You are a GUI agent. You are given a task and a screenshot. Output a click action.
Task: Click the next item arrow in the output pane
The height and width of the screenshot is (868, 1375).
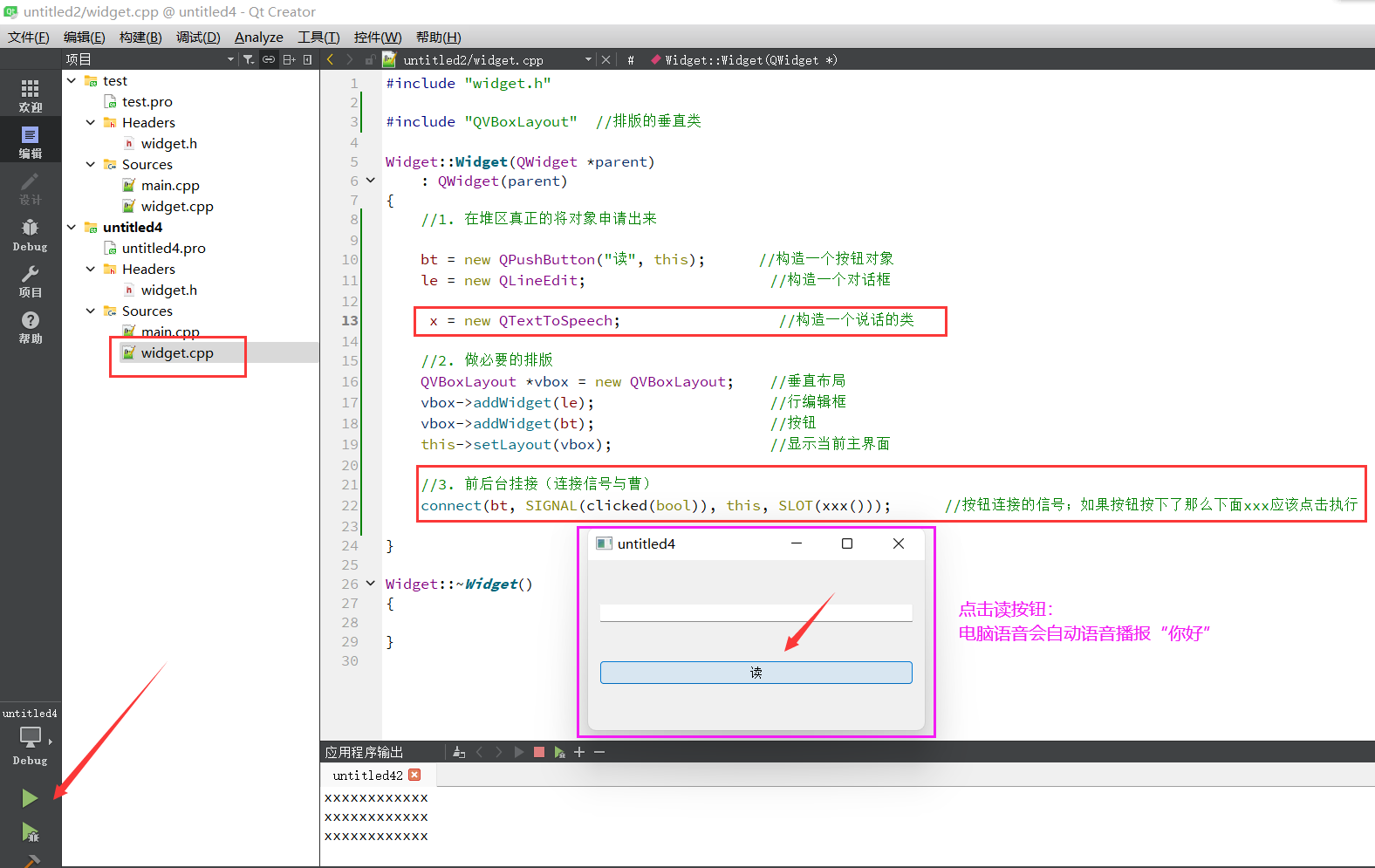tap(499, 752)
